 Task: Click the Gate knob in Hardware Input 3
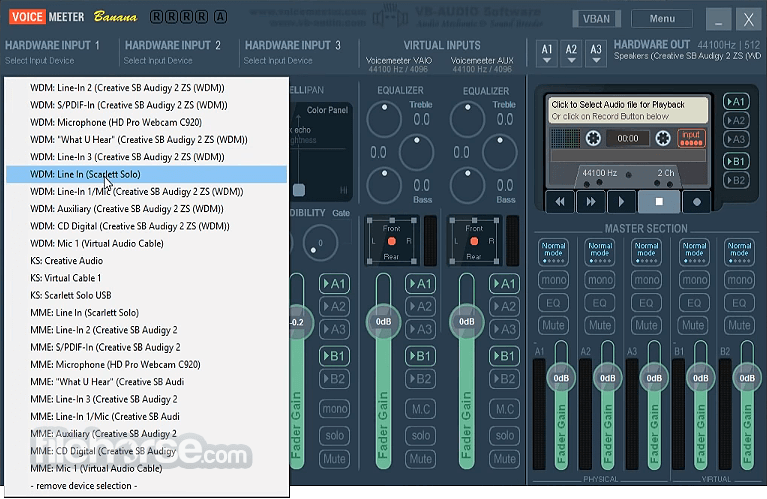[x=320, y=243]
